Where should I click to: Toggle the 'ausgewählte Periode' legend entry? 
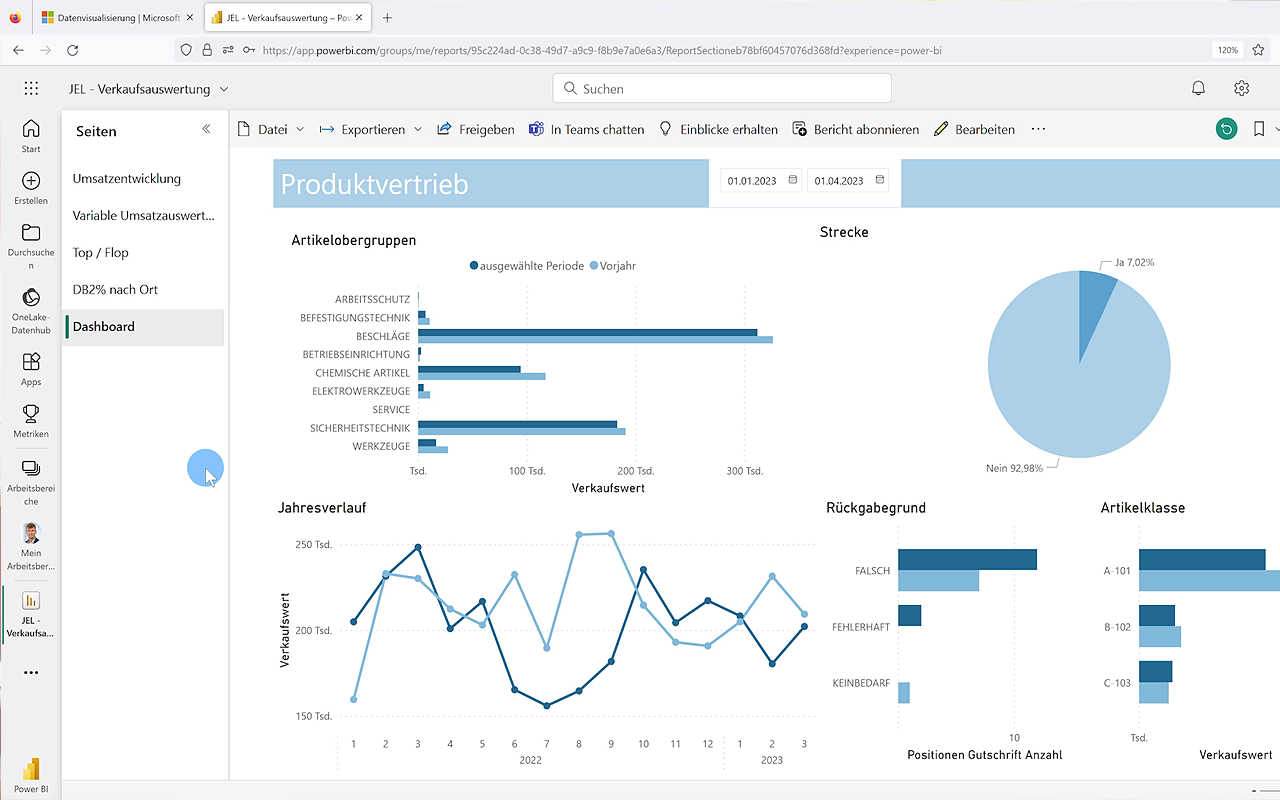point(527,266)
